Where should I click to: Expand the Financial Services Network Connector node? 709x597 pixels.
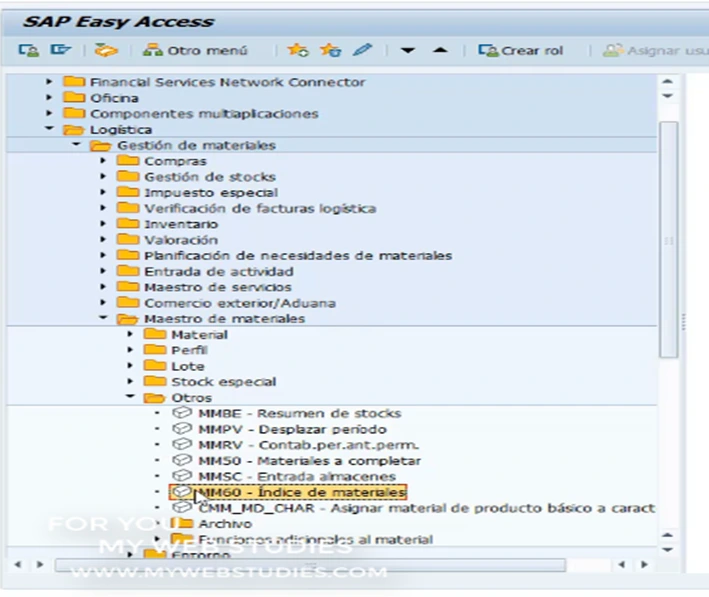point(49,82)
